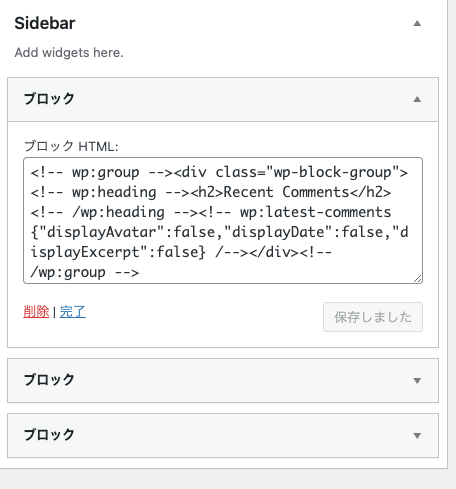Collapse the open ブロック widget arrow
This screenshot has width=456, height=489.
(x=417, y=99)
